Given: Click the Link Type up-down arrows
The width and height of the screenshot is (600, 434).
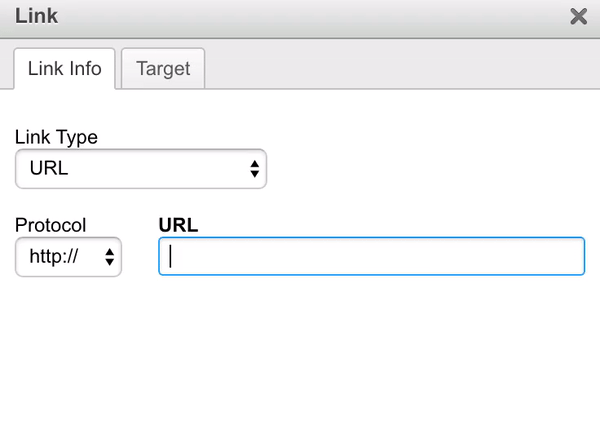Looking at the screenshot, I should (254, 169).
